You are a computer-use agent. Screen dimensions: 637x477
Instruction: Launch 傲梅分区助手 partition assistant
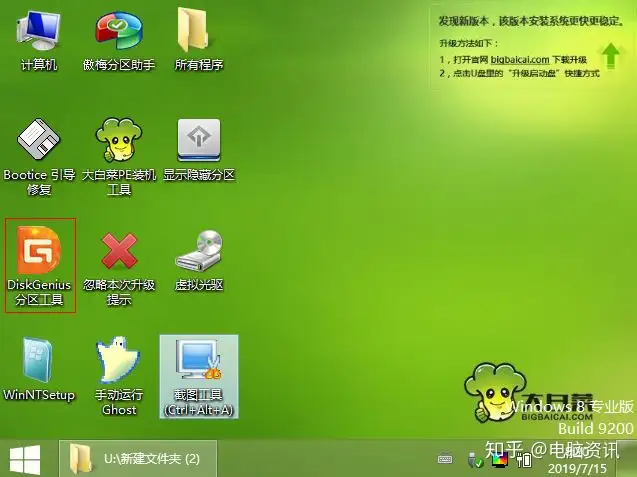click(x=119, y=41)
